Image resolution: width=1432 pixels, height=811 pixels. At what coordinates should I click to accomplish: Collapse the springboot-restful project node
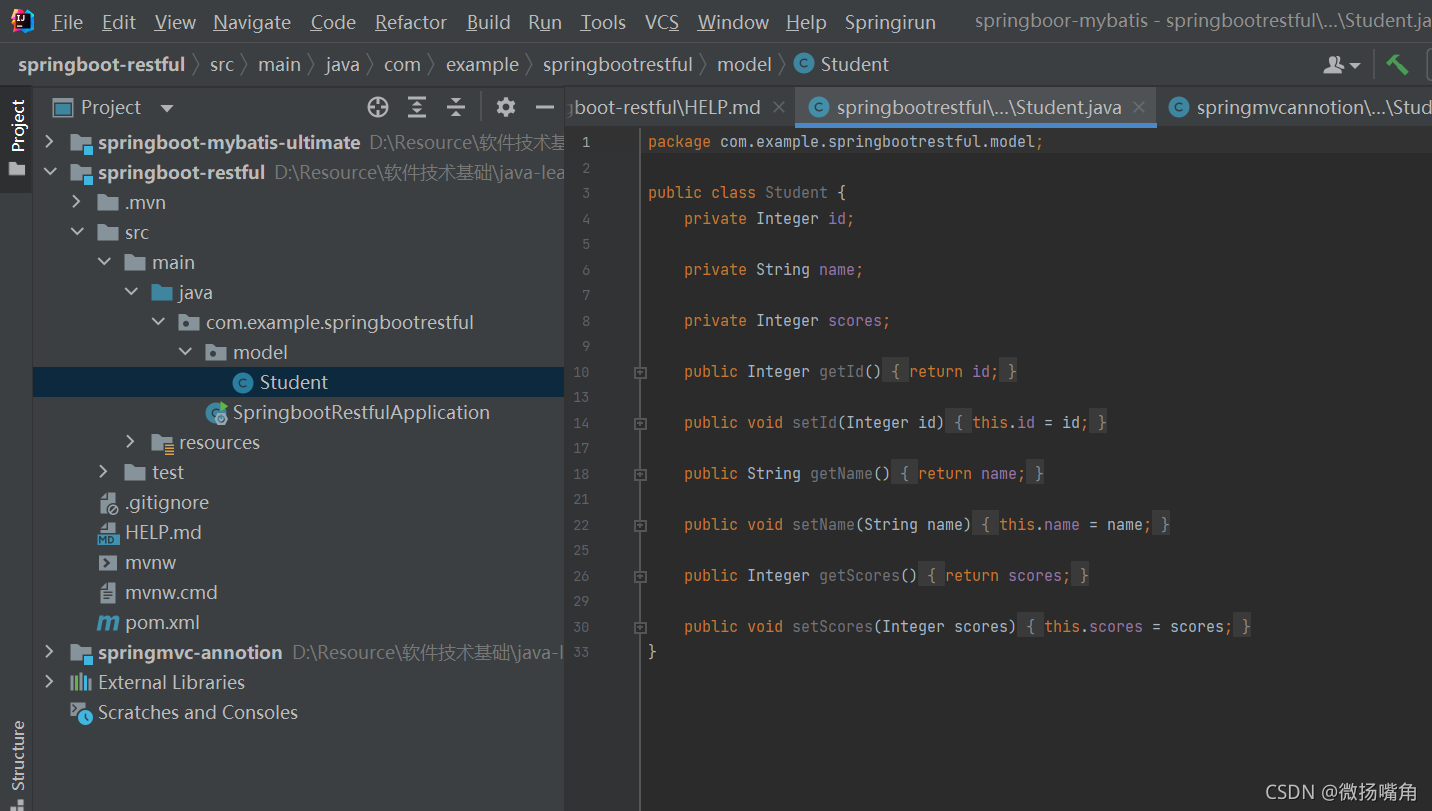[49, 172]
